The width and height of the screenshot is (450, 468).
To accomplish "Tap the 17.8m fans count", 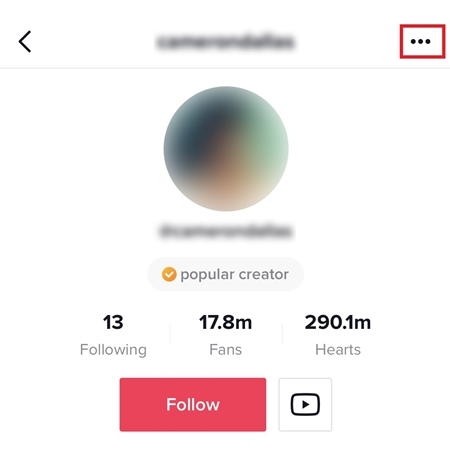I will coord(226,322).
